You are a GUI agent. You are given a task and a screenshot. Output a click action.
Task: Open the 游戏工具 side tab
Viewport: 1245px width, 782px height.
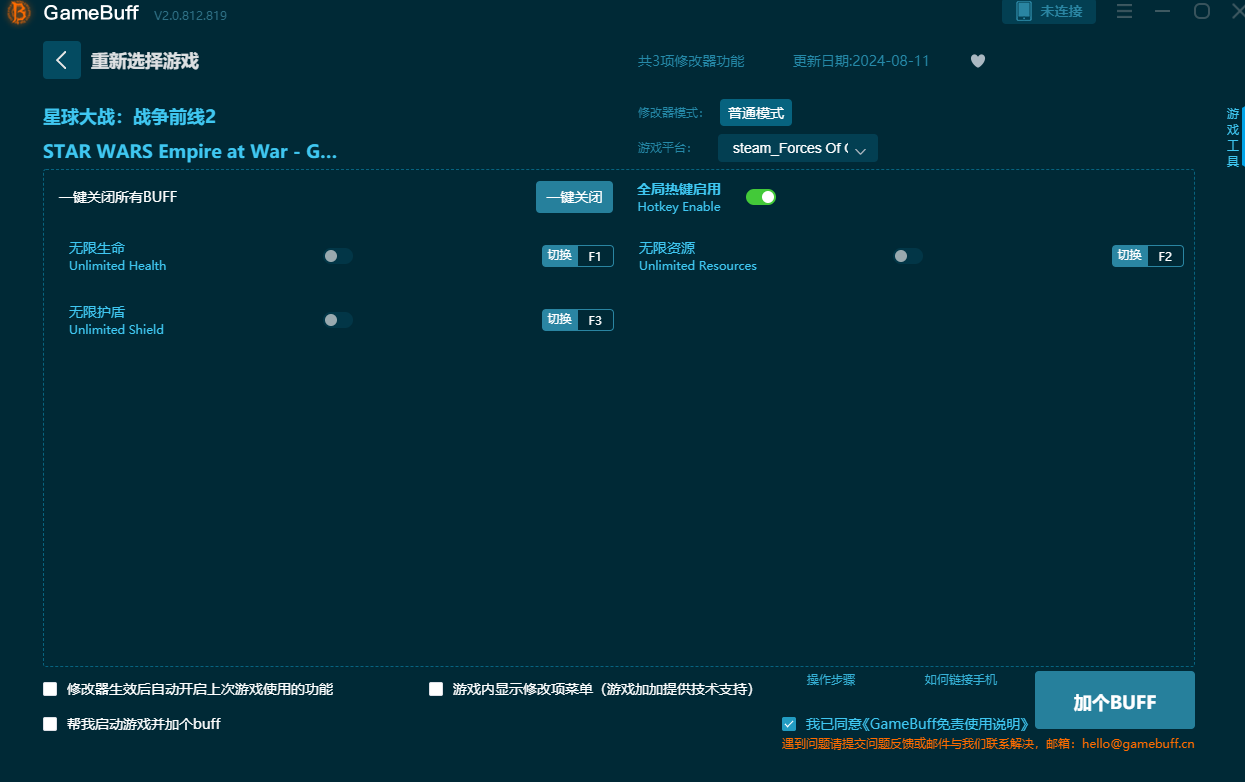pos(1234,138)
